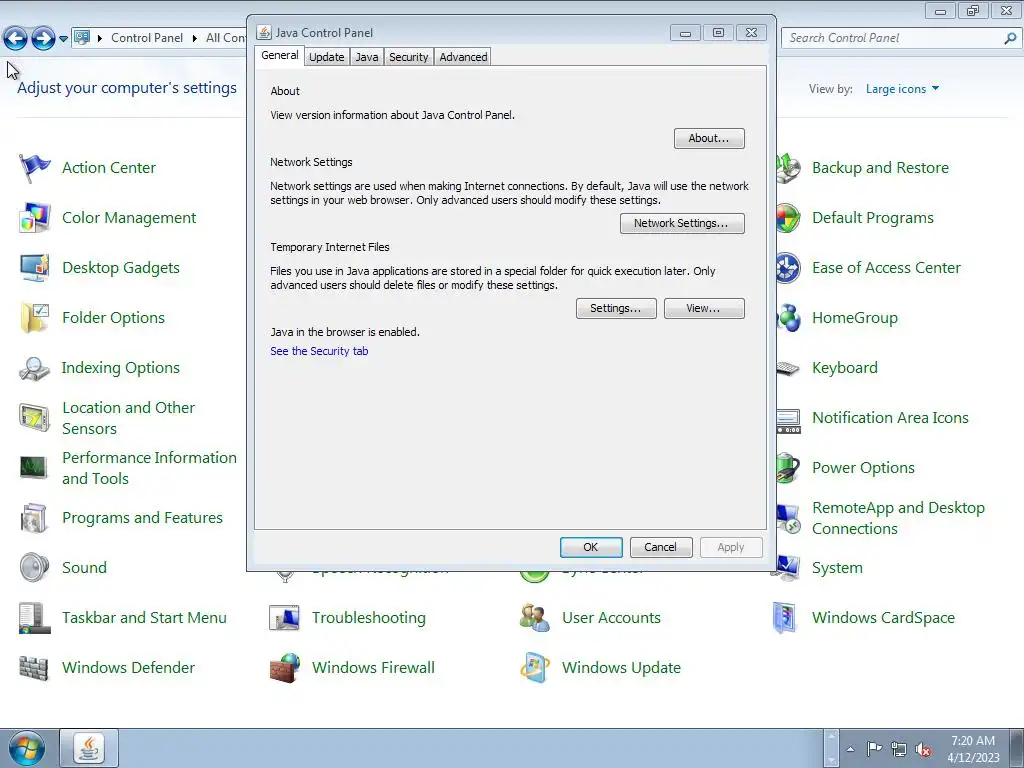Click the back navigation arrow
1024x768 pixels.
[x=15, y=39]
